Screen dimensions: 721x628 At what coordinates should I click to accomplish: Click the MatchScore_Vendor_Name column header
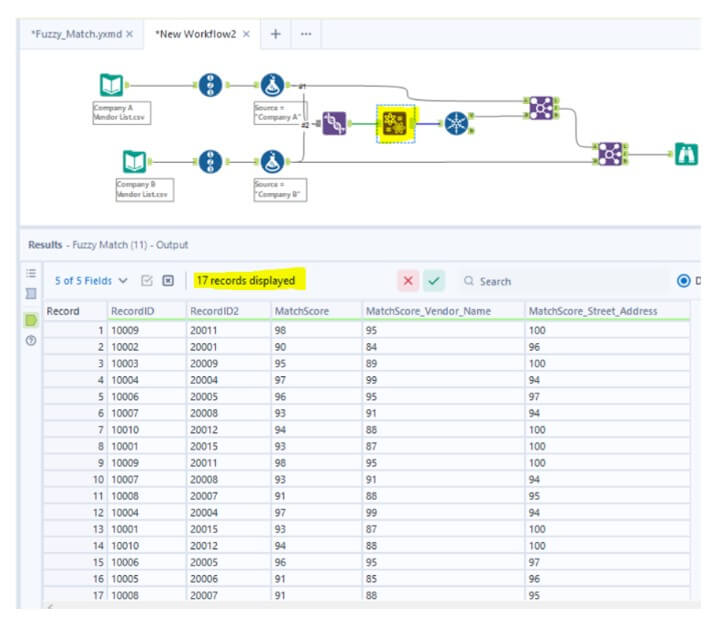[443, 311]
